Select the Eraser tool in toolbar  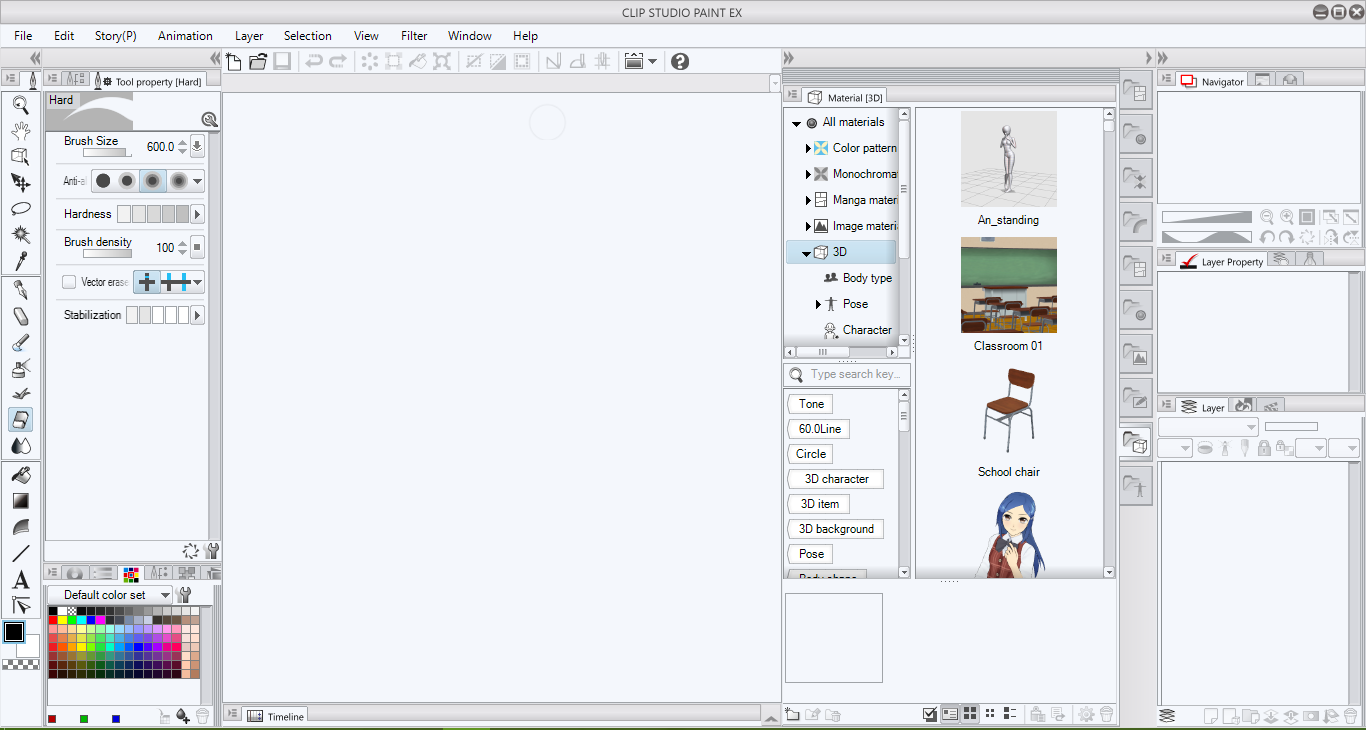(x=20, y=419)
